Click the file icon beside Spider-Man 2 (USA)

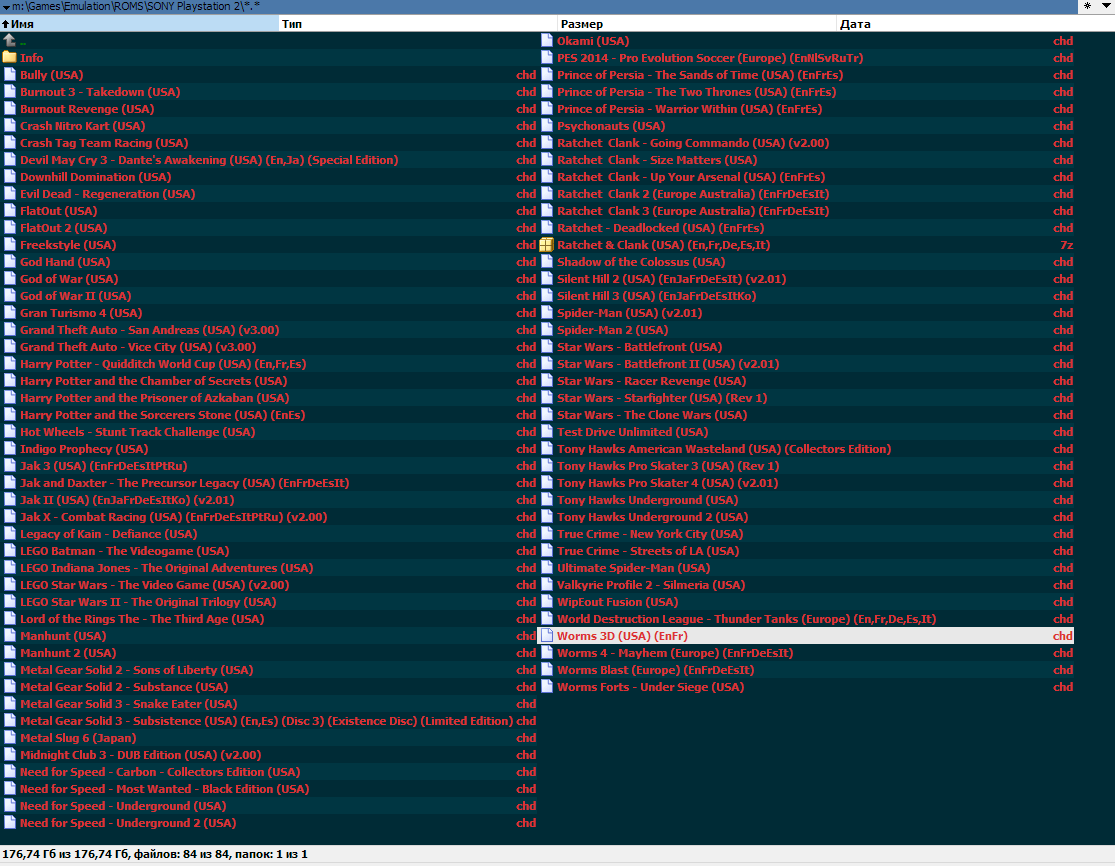click(546, 330)
